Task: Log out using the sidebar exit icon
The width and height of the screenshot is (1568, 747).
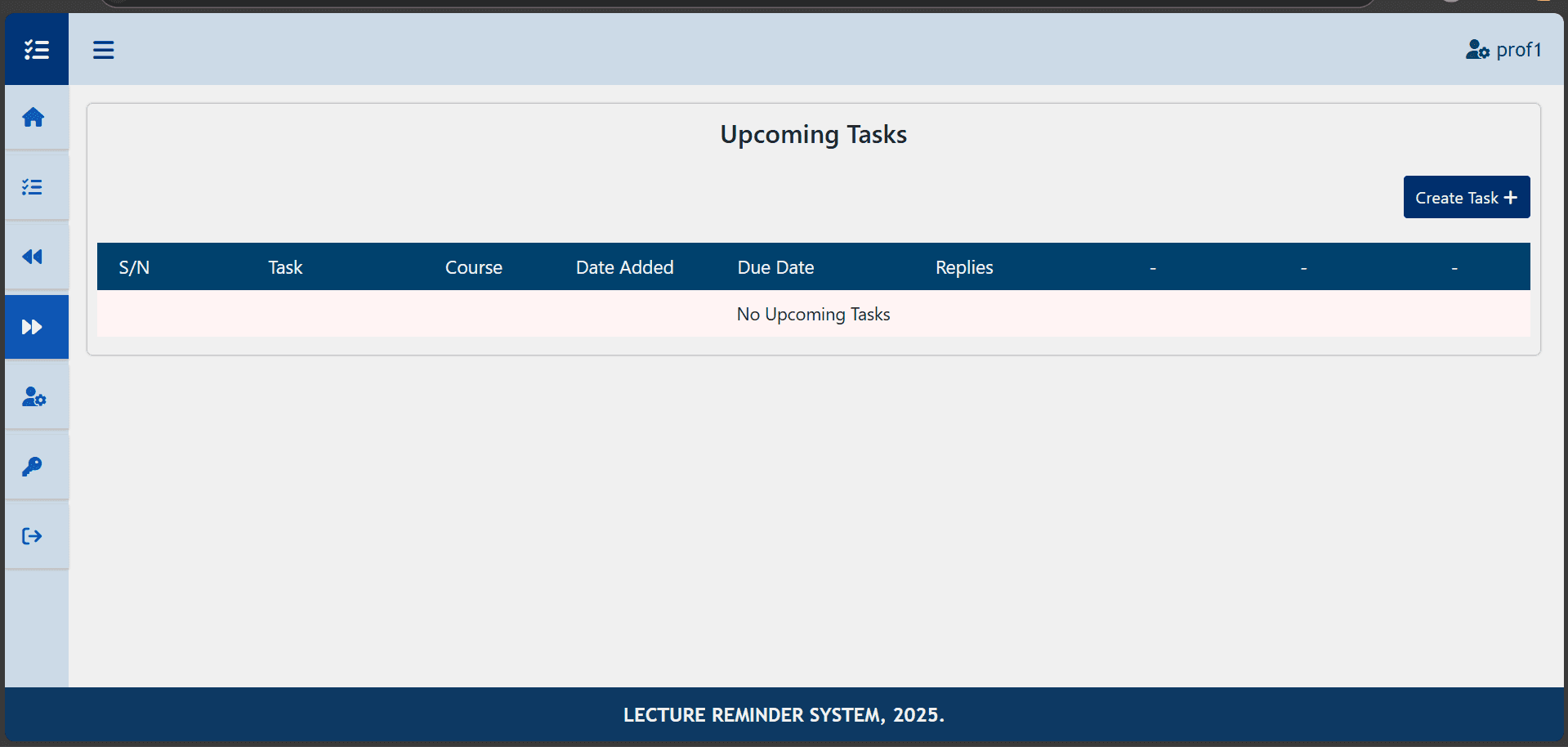Action: (33, 536)
